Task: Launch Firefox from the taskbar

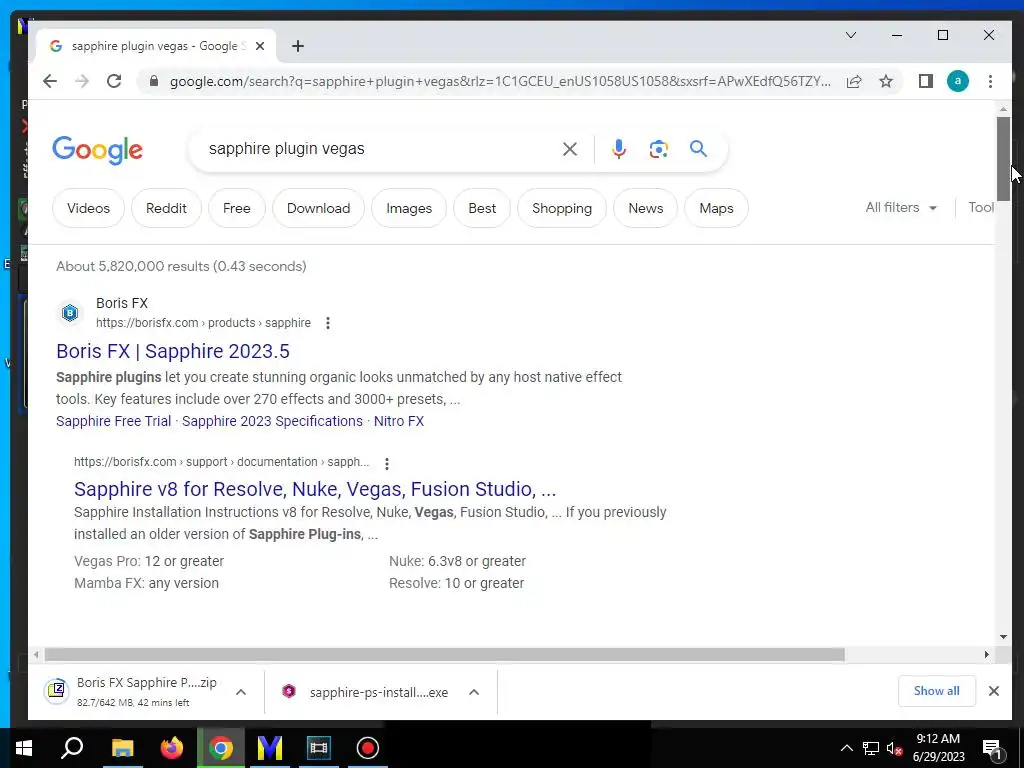Action: click(x=172, y=748)
